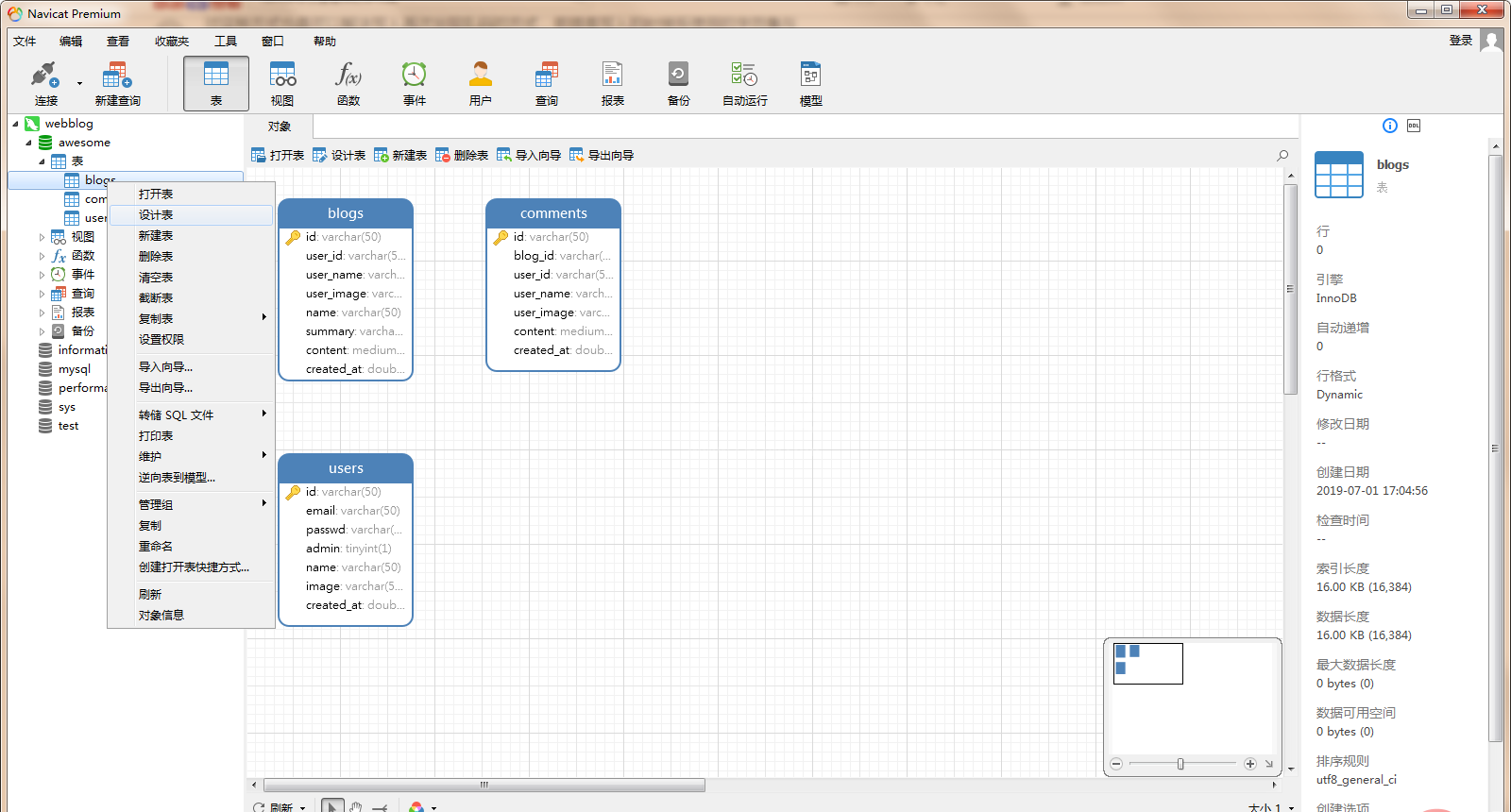
Task: Click the 打开表 open table button
Action: 278,156
